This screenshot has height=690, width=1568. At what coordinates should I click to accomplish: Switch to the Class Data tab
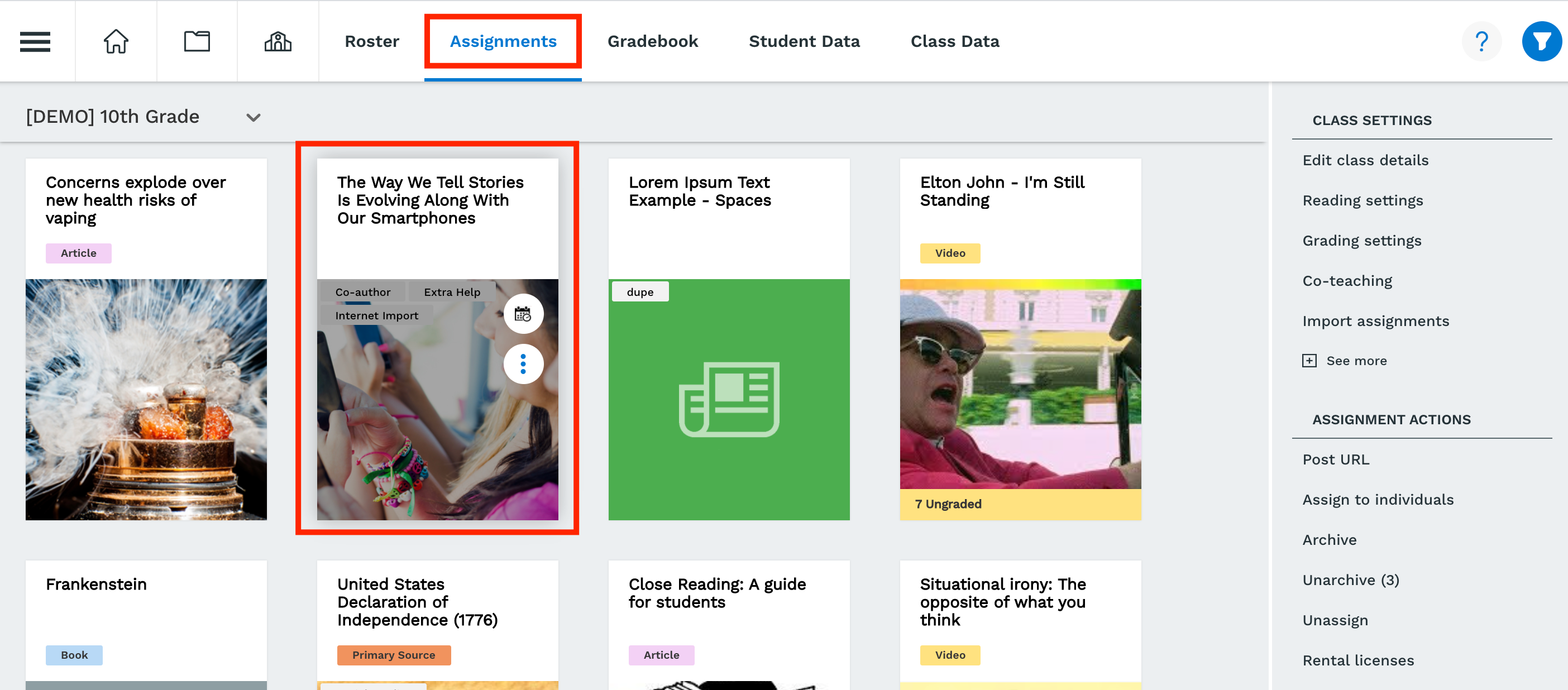point(954,41)
